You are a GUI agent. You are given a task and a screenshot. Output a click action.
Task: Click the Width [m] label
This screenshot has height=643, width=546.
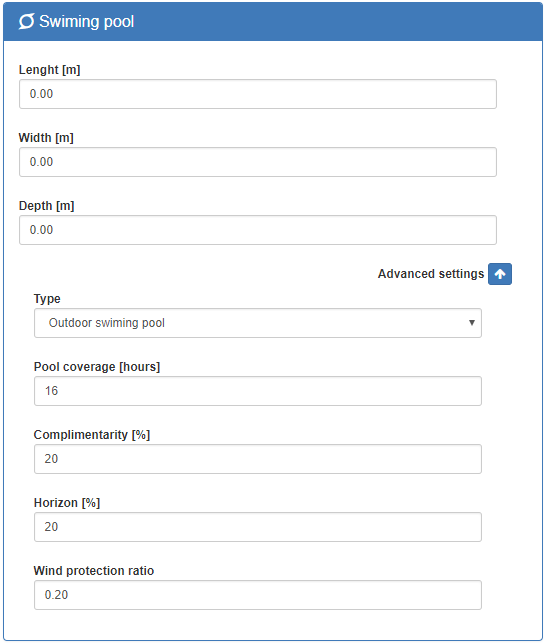pos(46,138)
